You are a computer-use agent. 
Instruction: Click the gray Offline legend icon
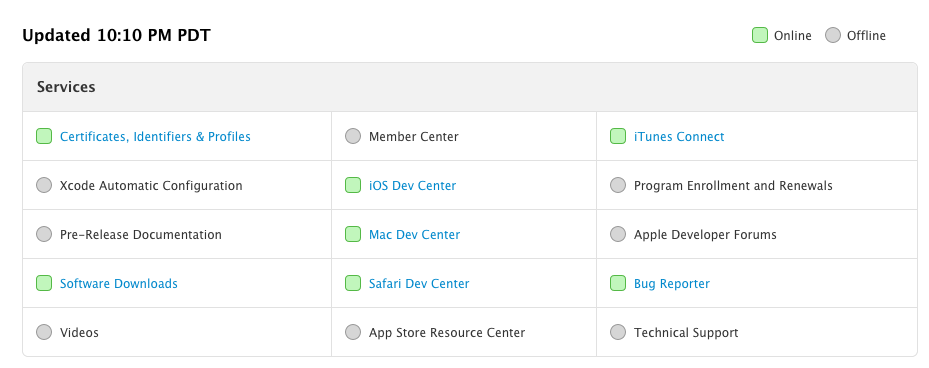pyautogui.click(x=833, y=36)
